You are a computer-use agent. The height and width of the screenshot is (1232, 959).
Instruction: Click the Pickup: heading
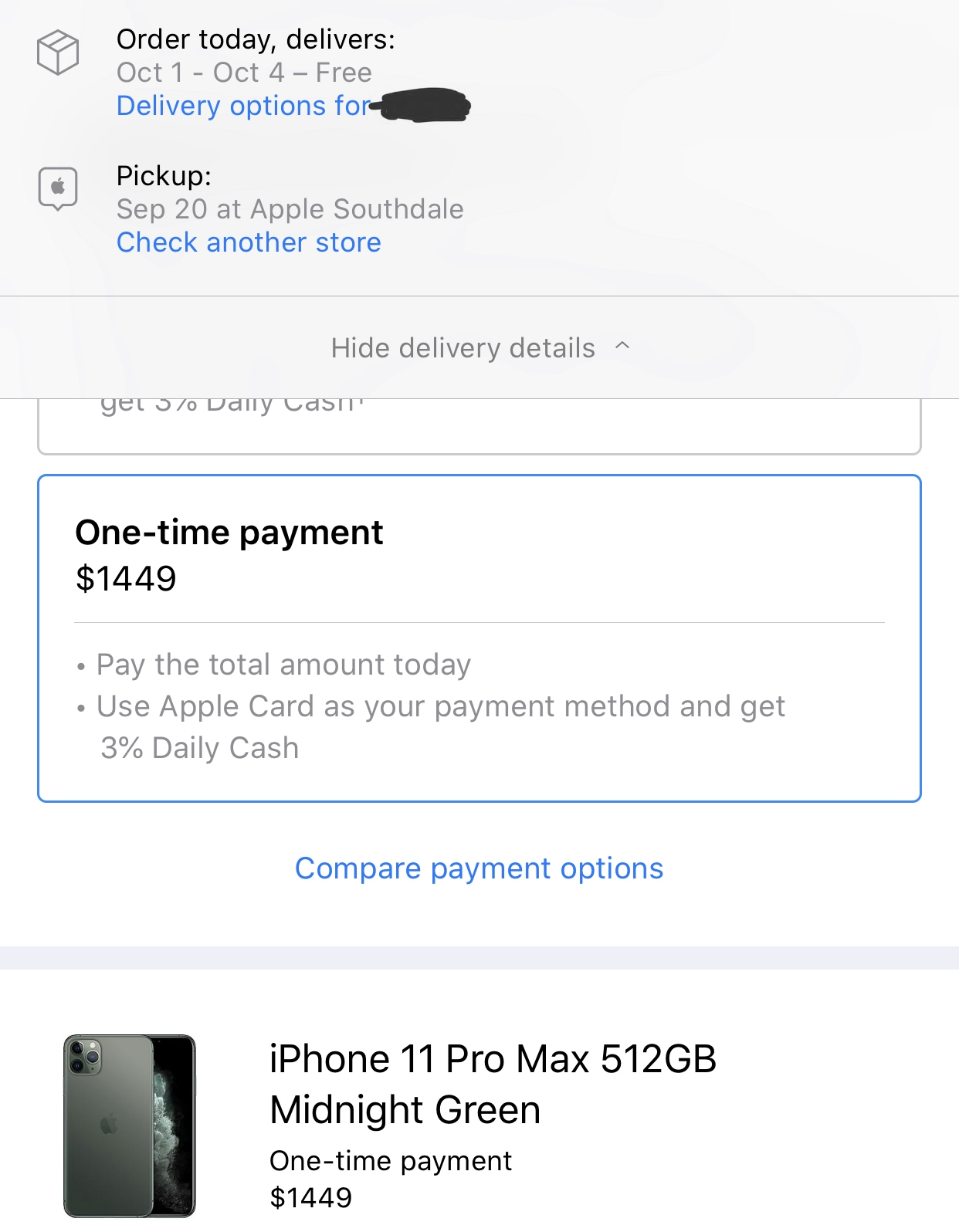(x=164, y=176)
